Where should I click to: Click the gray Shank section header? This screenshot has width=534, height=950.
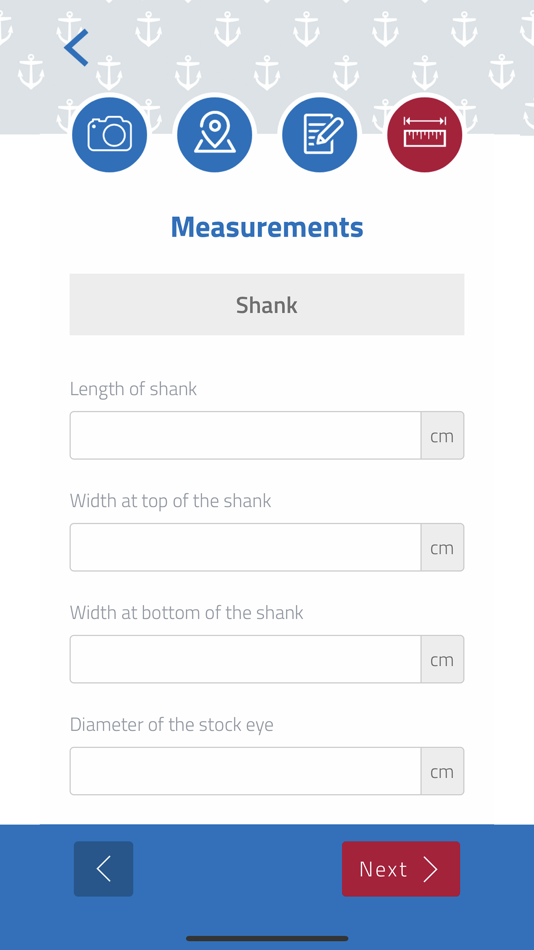click(267, 304)
